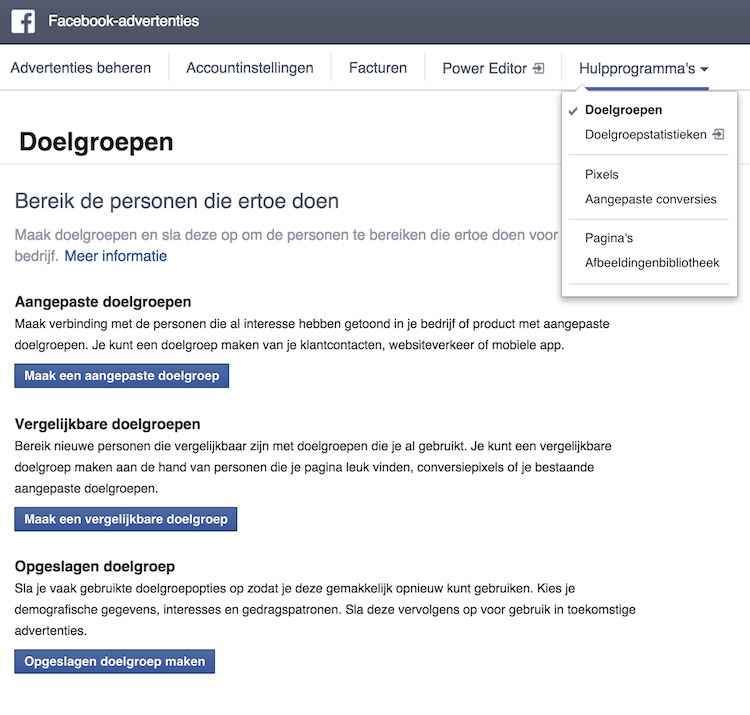Viewport: 750px width, 715px height.
Task: Click Maak een vergelijkbare doelgroep button
Action: [x=126, y=519]
